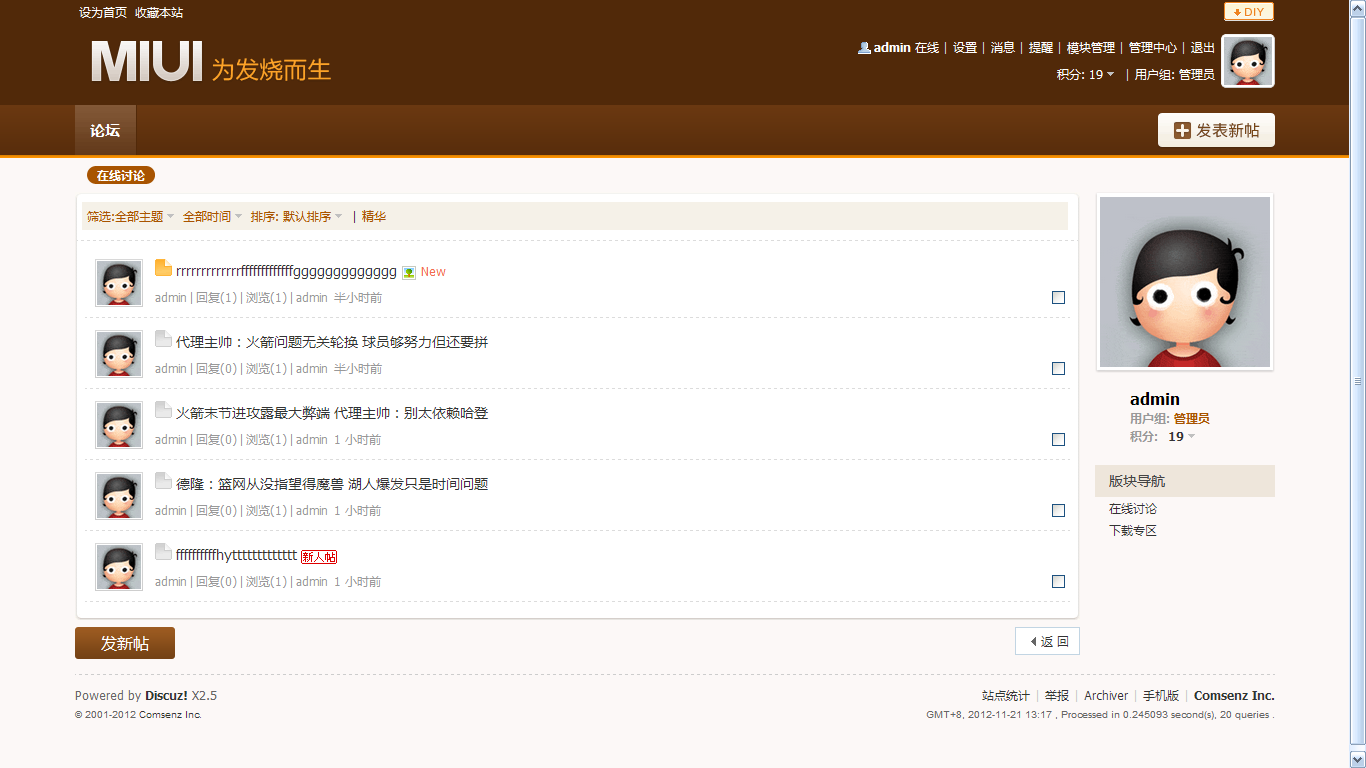Click the vertical scrollbar thumb
1366x768 pixels.
(1357, 381)
